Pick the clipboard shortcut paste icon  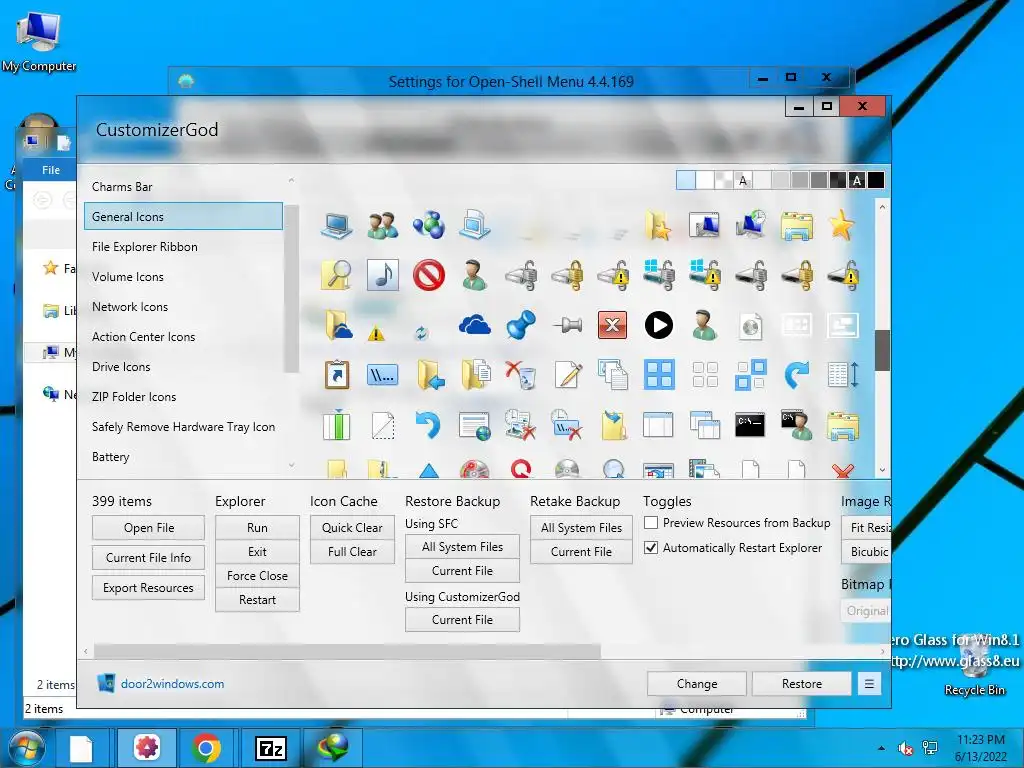coord(337,375)
